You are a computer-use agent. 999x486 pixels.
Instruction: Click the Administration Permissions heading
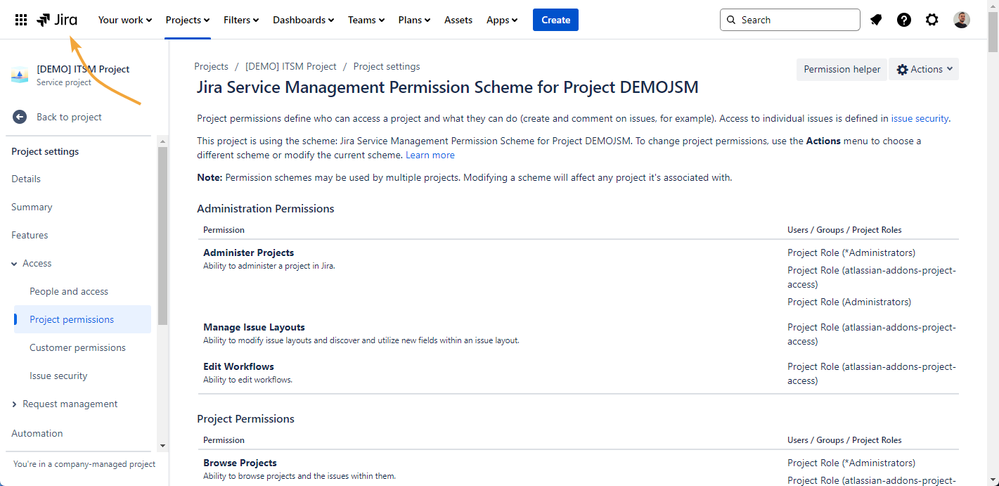pyautogui.click(x=266, y=208)
